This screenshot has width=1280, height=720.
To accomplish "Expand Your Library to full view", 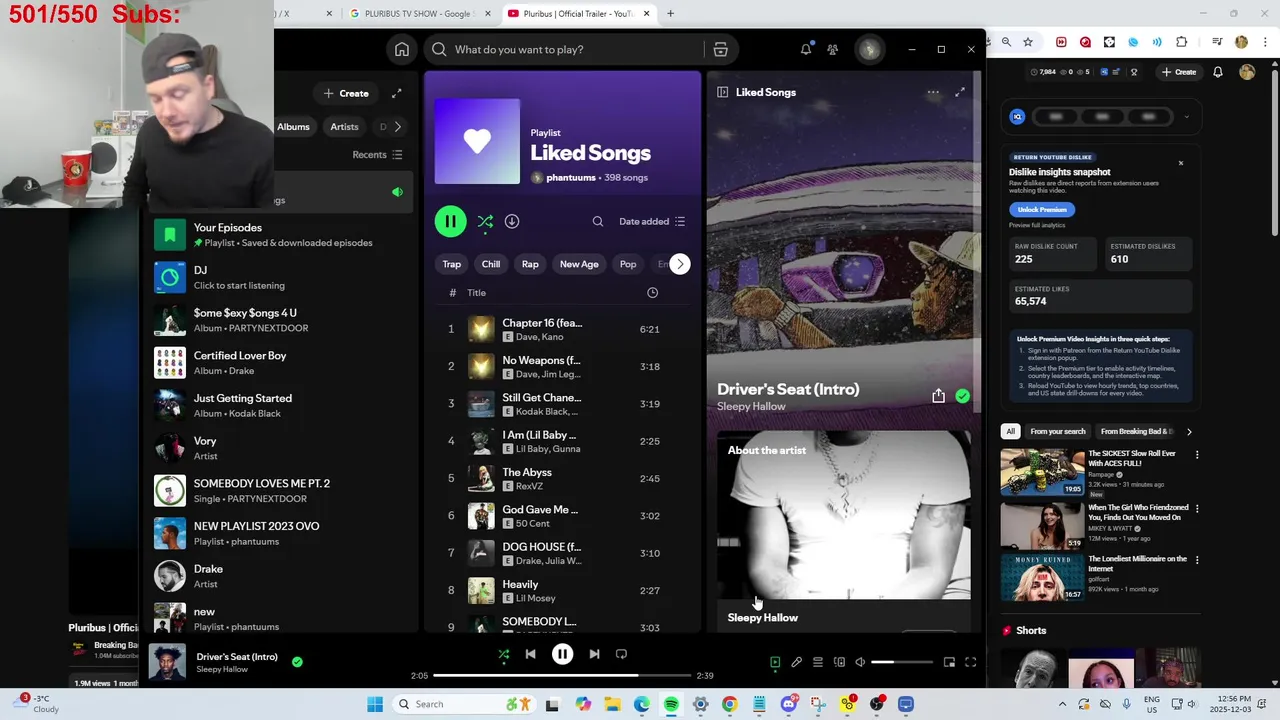I will pos(397,93).
